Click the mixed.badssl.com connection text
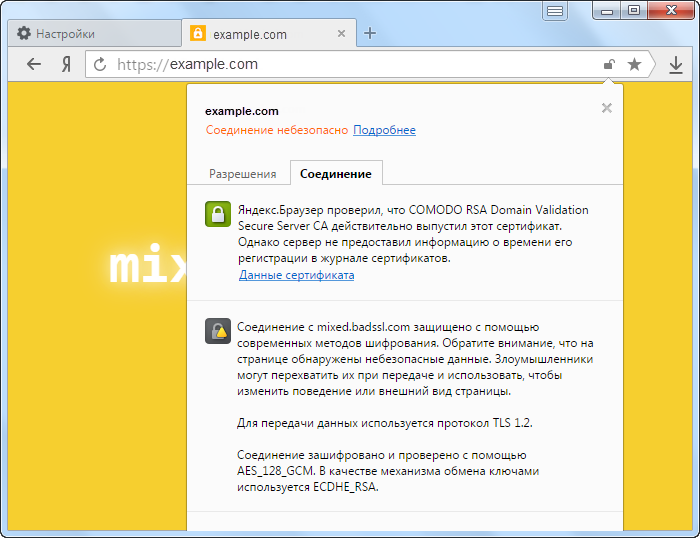700x538 pixels. pyautogui.click(x=363, y=327)
